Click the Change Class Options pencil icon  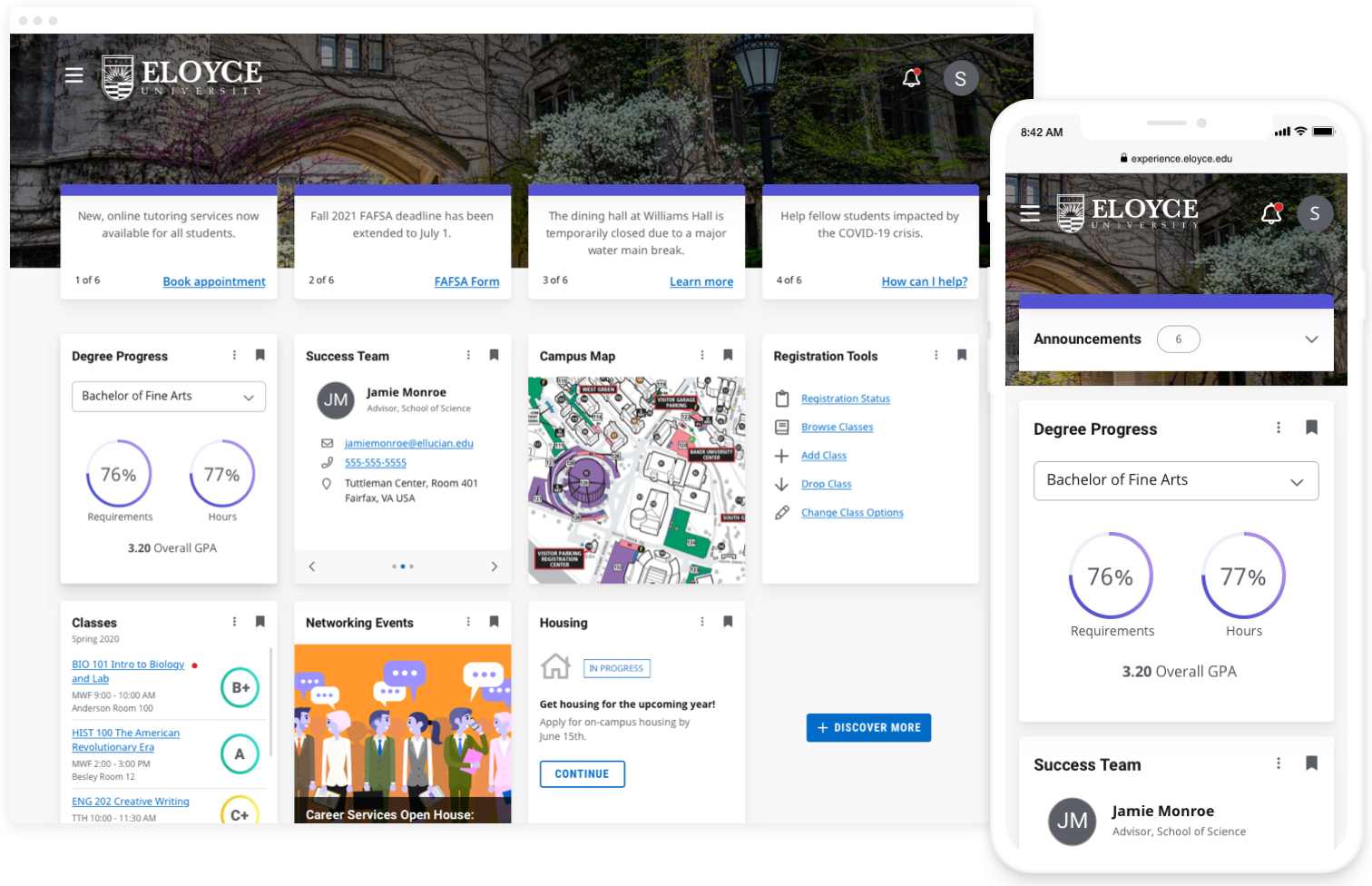click(782, 513)
